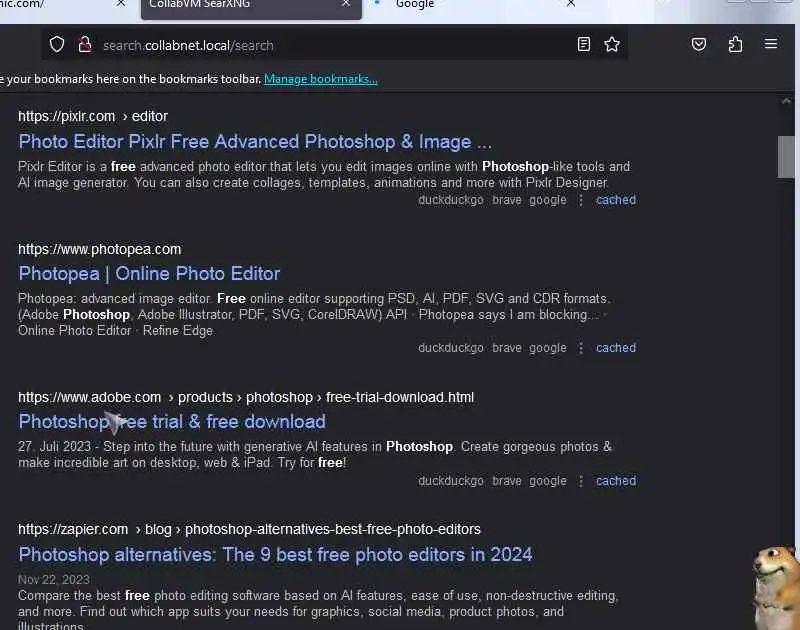Viewport: 800px width, 630px height.
Task: Click the Nov 22, 2023 date text
Action: (x=54, y=580)
